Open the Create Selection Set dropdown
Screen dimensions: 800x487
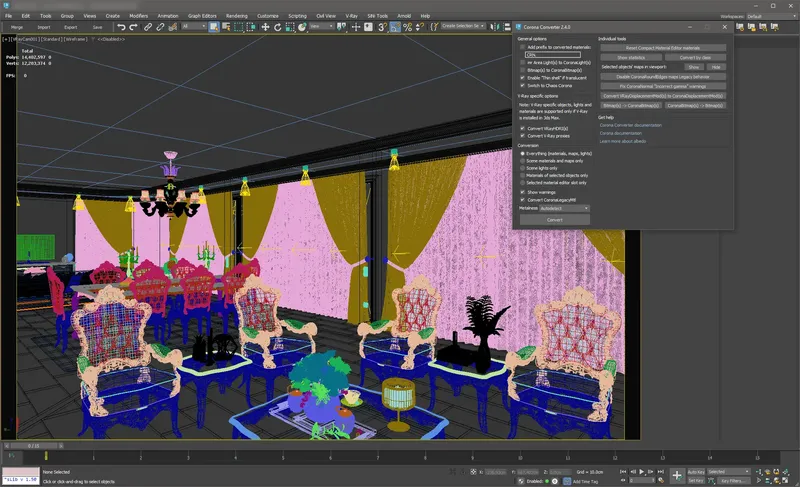point(465,27)
